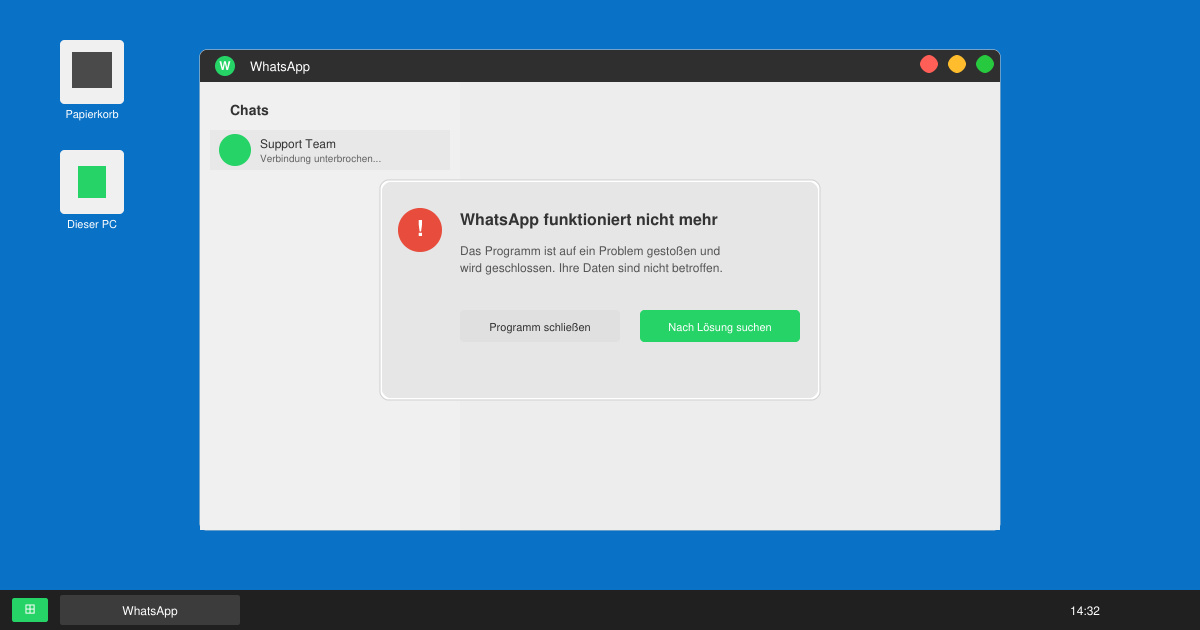Open the Papierkorb desktop icon

tap(92, 72)
